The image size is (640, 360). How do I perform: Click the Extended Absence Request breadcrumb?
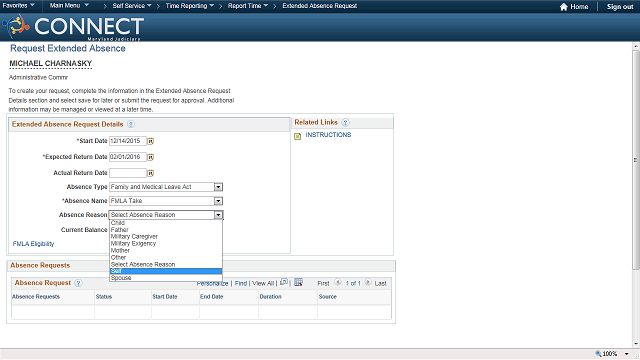320,6
